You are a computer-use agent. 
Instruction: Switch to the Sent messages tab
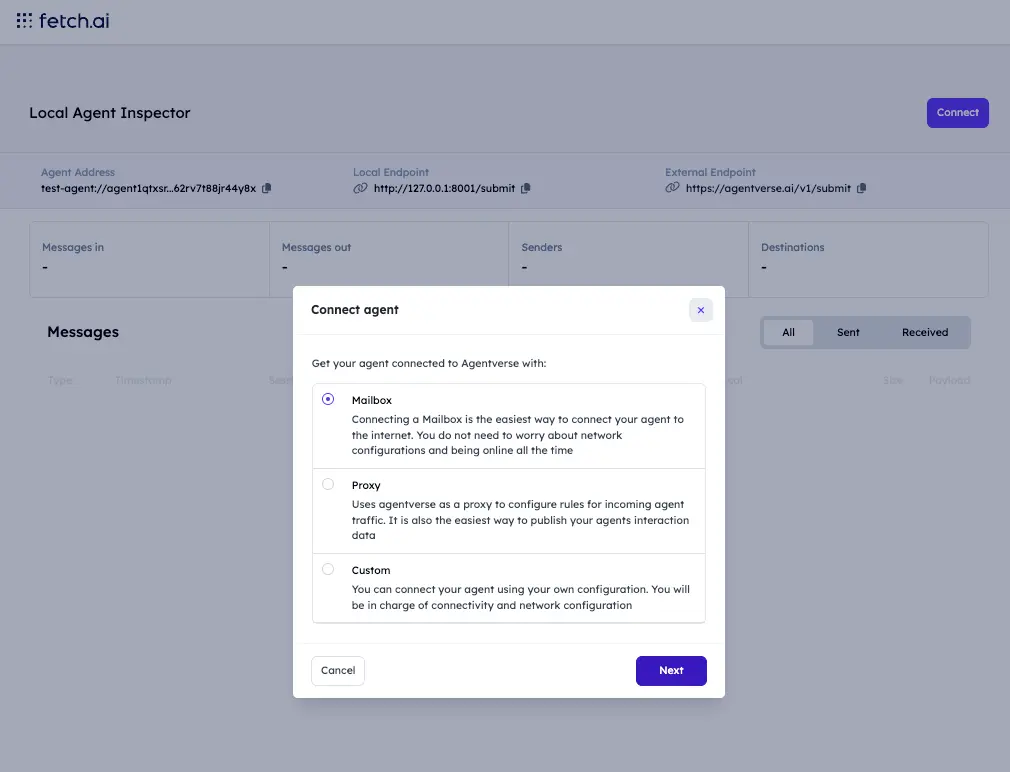pyautogui.click(x=848, y=332)
